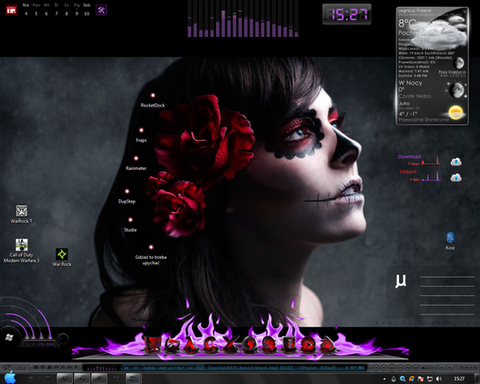Screen dimensions: 480x384
Task: Open Rainmeter from the launcher list
Action: coord(136,163)
